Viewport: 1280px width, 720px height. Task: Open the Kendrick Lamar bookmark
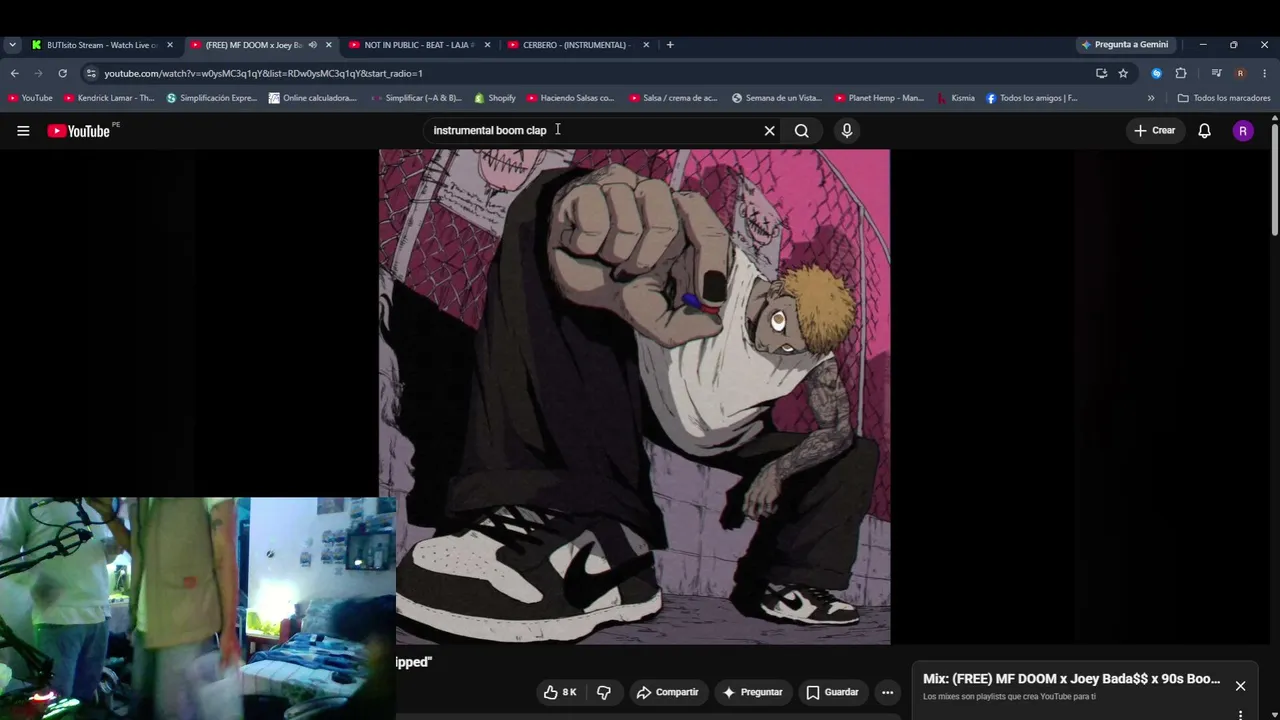109,98
